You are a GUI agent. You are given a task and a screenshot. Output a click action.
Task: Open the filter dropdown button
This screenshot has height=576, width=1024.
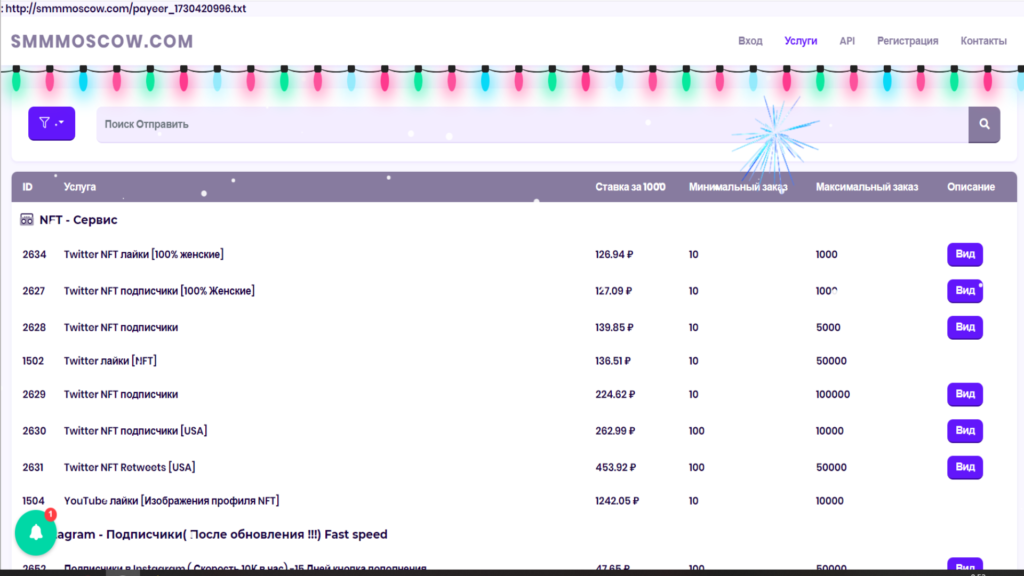(52, 123)
